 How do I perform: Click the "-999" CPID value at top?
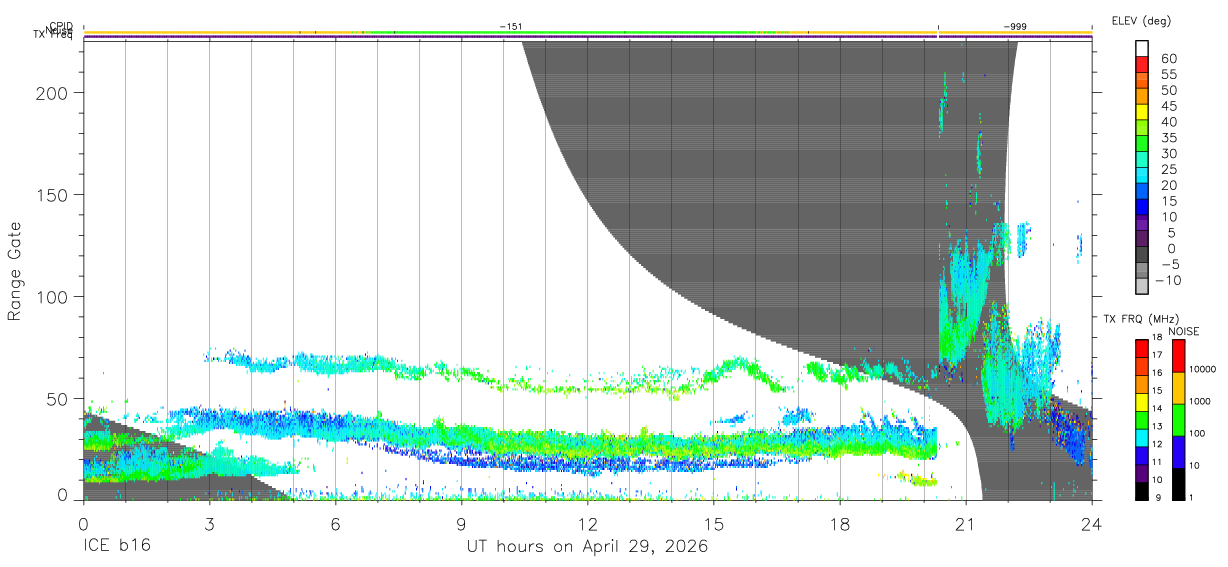pyautogui.click(x=1014, y=27)
